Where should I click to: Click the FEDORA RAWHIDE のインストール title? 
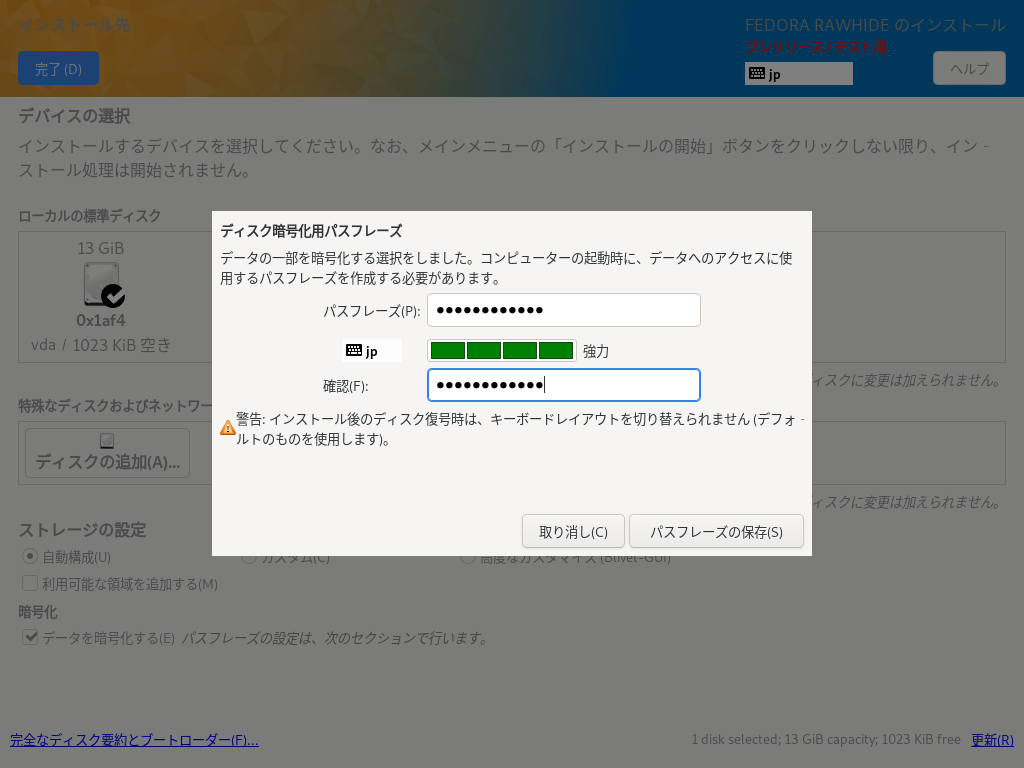[875, 25]
